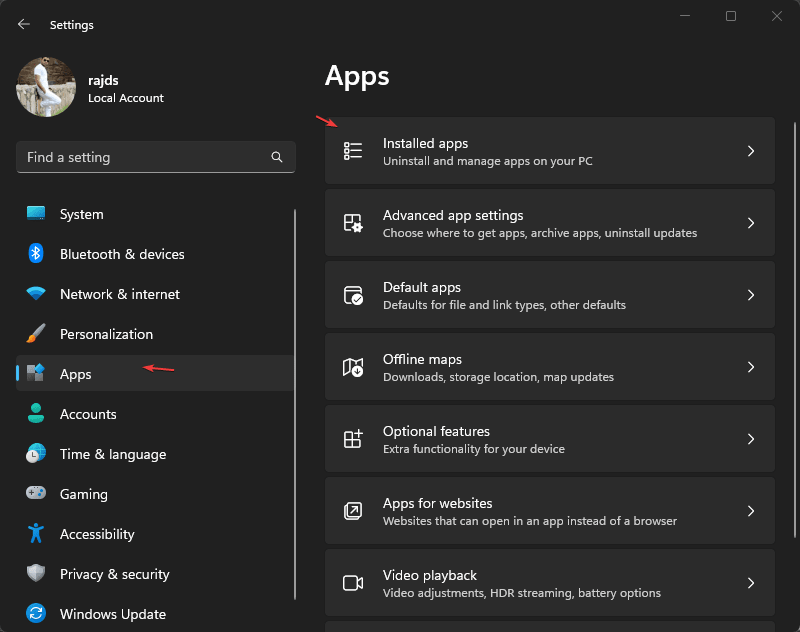Select the Default apps icon
This screenshot has width=800, height=632.
pyautogui.click(x=353, y=295)
